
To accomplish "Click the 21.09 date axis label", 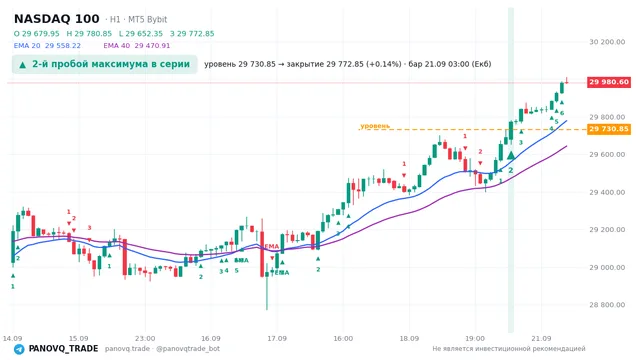I will pyautogui.click(x=541, y=338).
